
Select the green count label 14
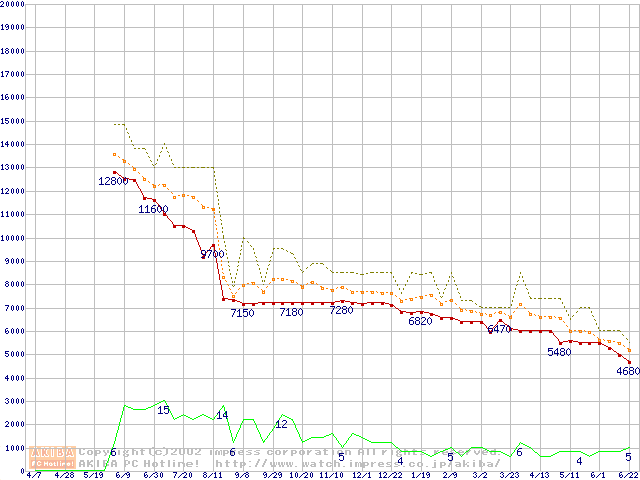[x=222, y=414]
